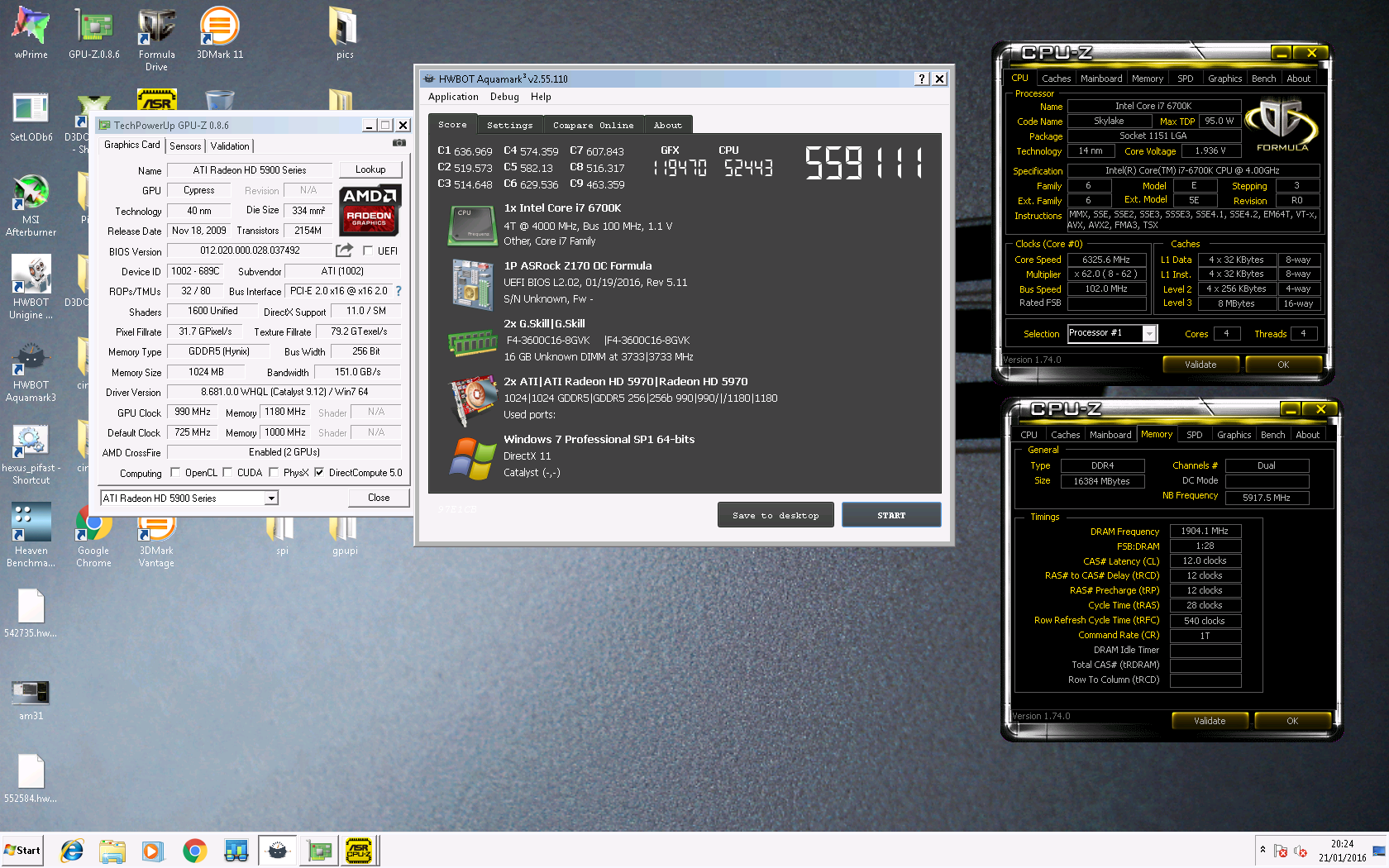Switch to the About tab in Aquamark

668,125
